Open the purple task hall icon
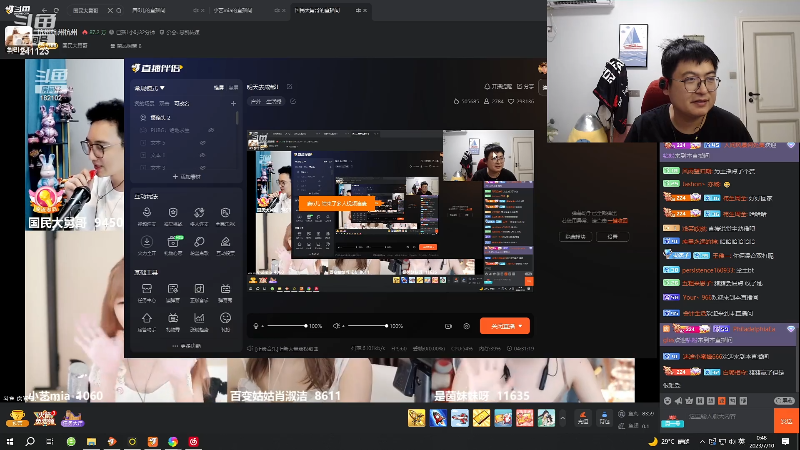The width and height of the screenshot is (800, 450). point(72,418)
